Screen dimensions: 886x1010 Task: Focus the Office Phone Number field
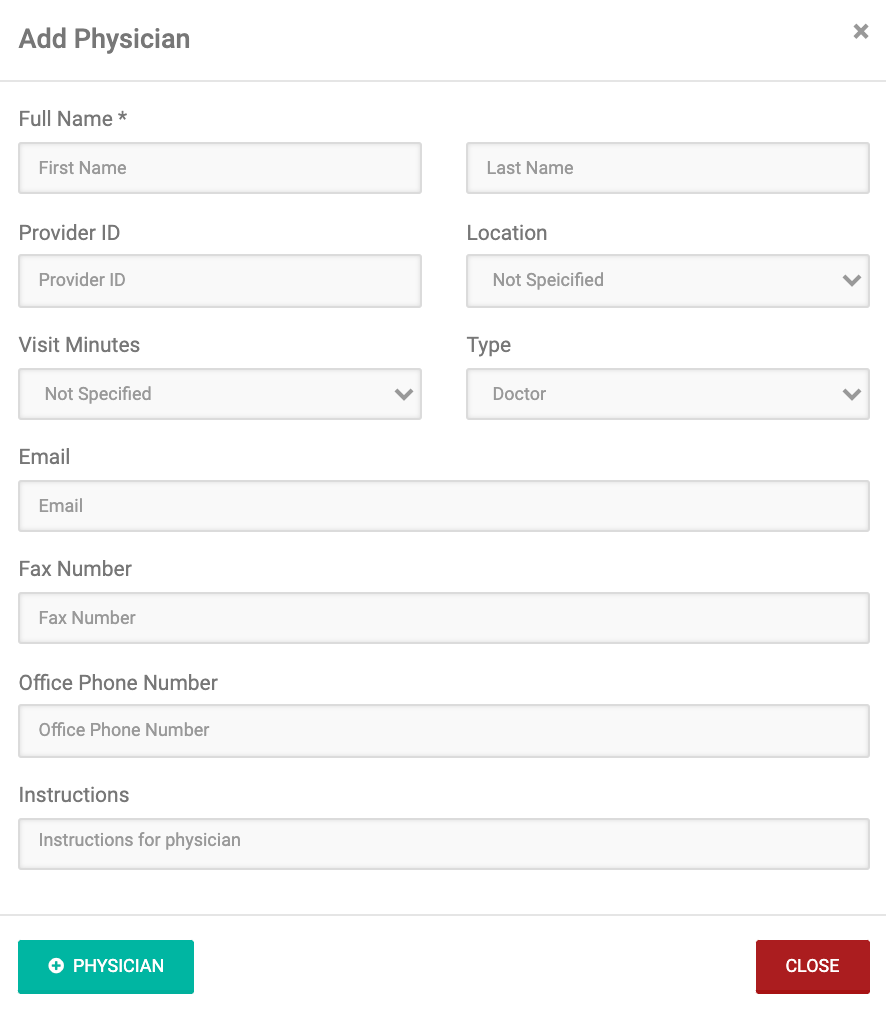tap(444, 730)
